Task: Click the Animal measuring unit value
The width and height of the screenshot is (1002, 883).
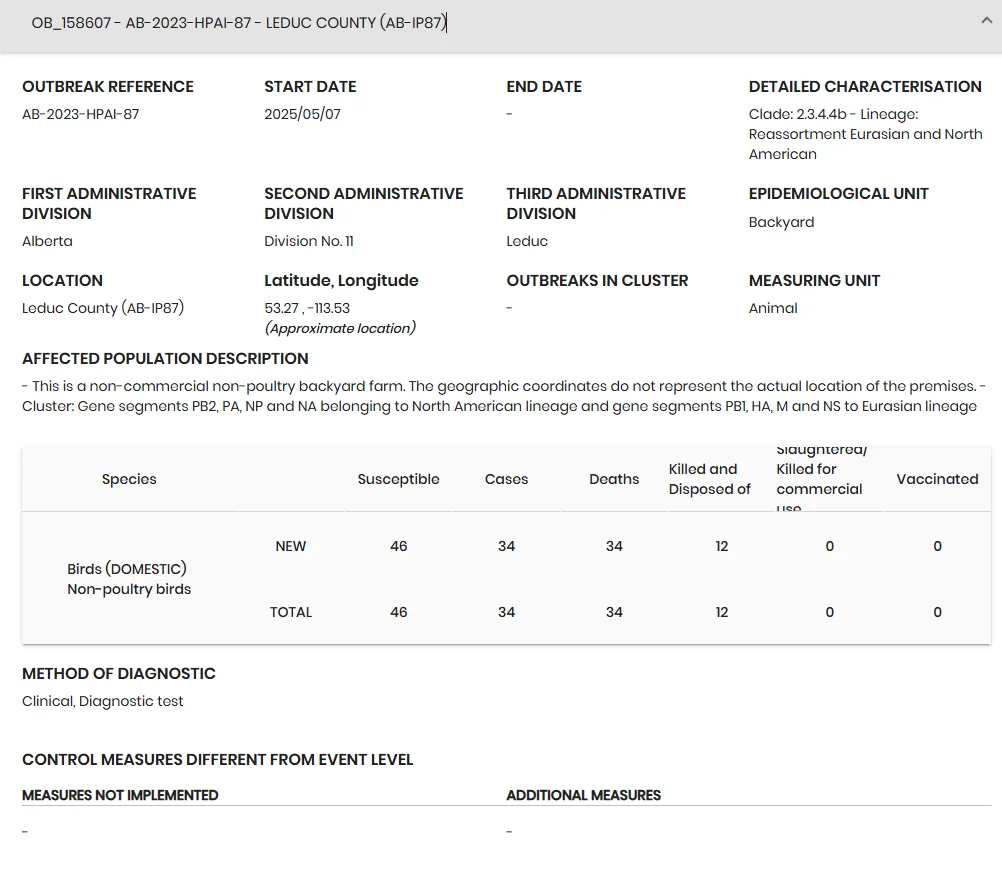Action: click(x=773, y=308)
